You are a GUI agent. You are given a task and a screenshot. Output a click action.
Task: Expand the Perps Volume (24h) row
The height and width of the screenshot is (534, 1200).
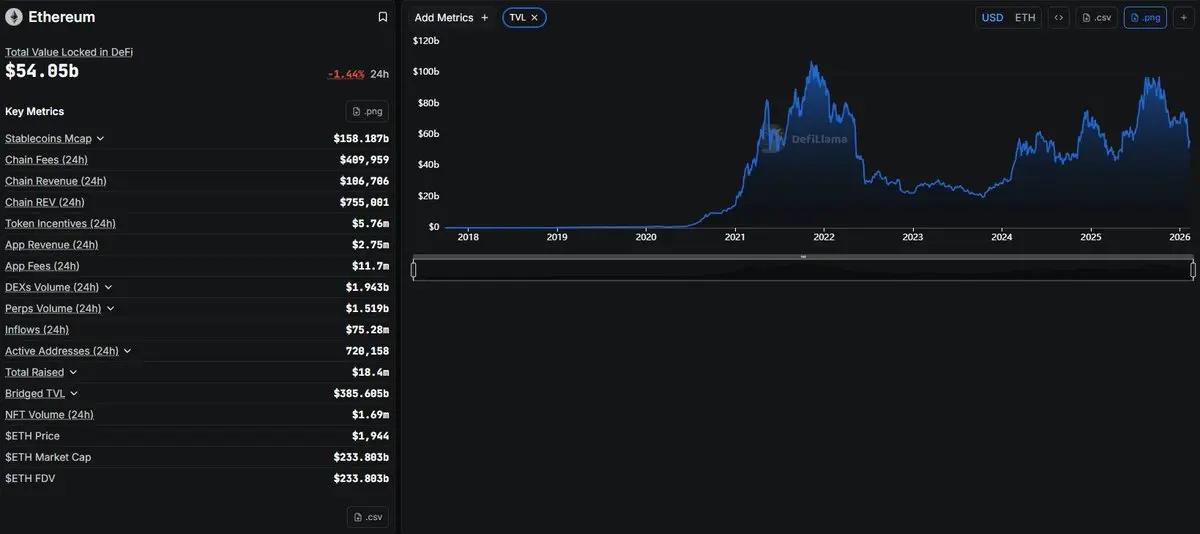click(x=110, y=309)
